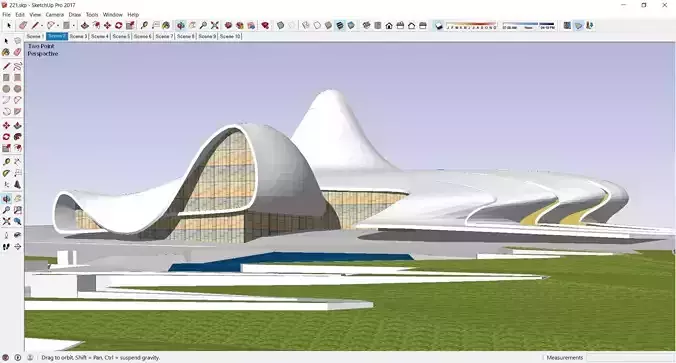
Task: Expand the Shape tool dropdown arrow
Action: (x=73, y=26)
